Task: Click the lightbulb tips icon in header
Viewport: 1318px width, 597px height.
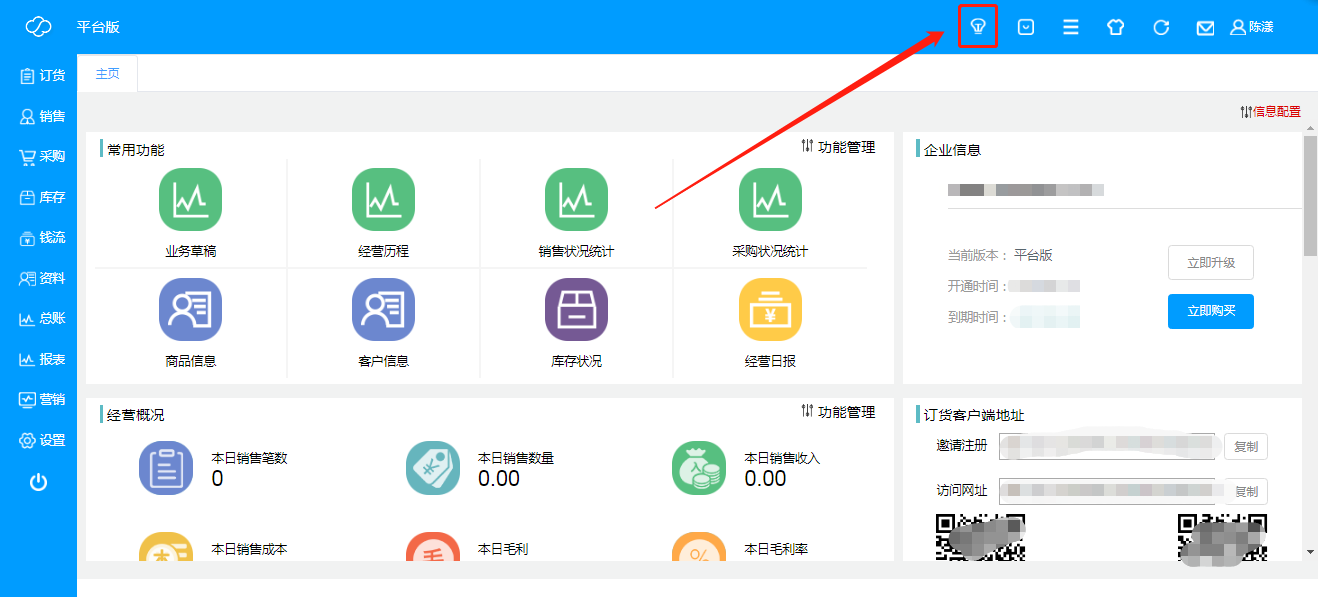Action: tap(978, 27)
